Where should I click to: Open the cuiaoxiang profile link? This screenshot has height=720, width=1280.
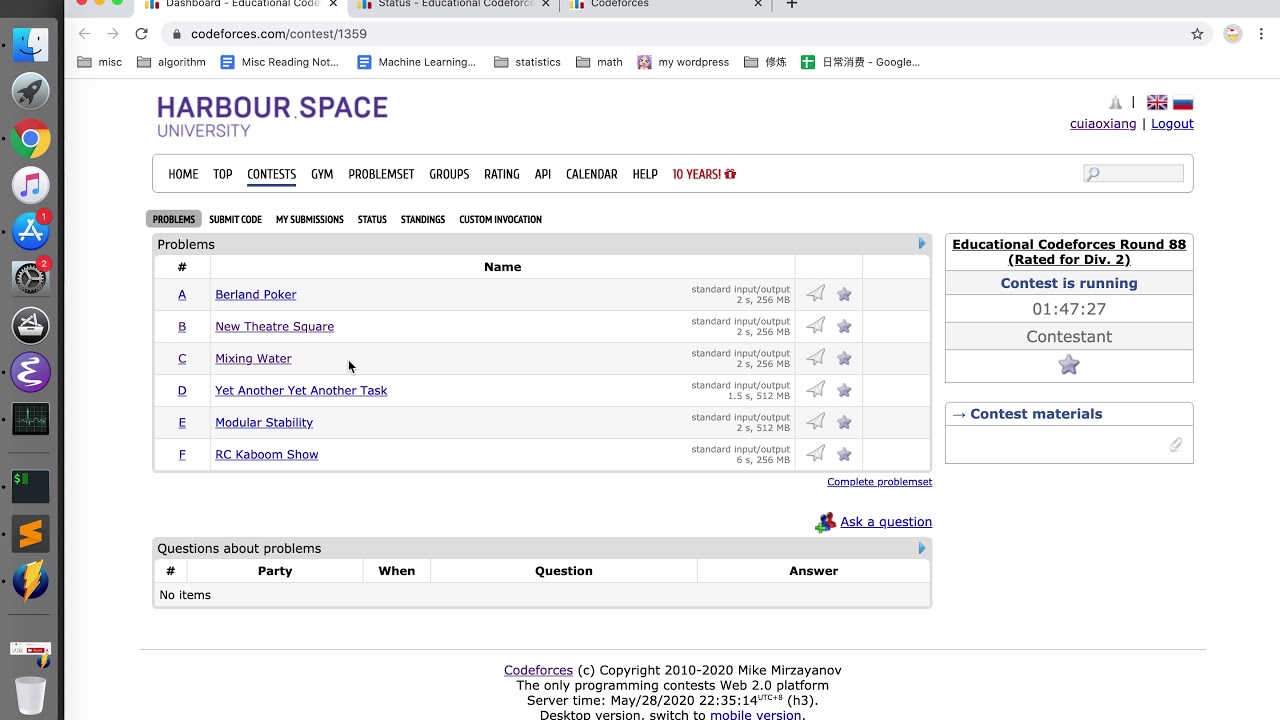[1103, 124]
